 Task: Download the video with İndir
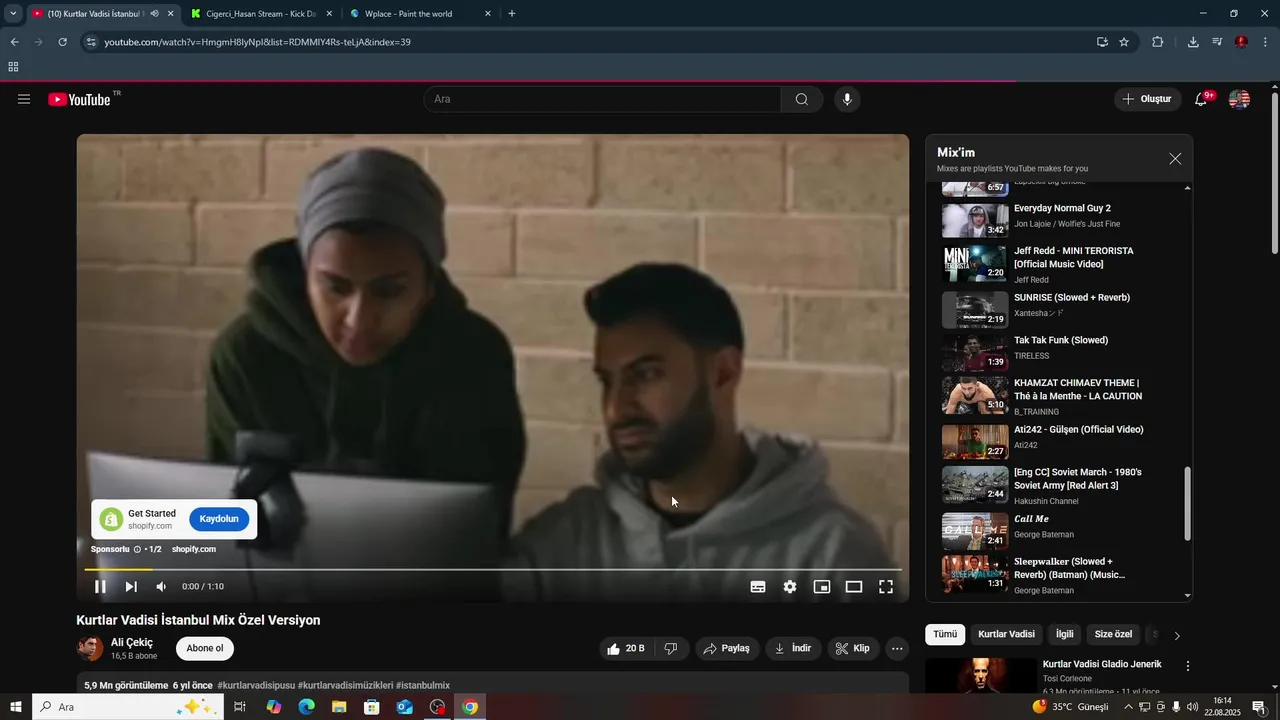pyautogui.click(x=793, y=649)
